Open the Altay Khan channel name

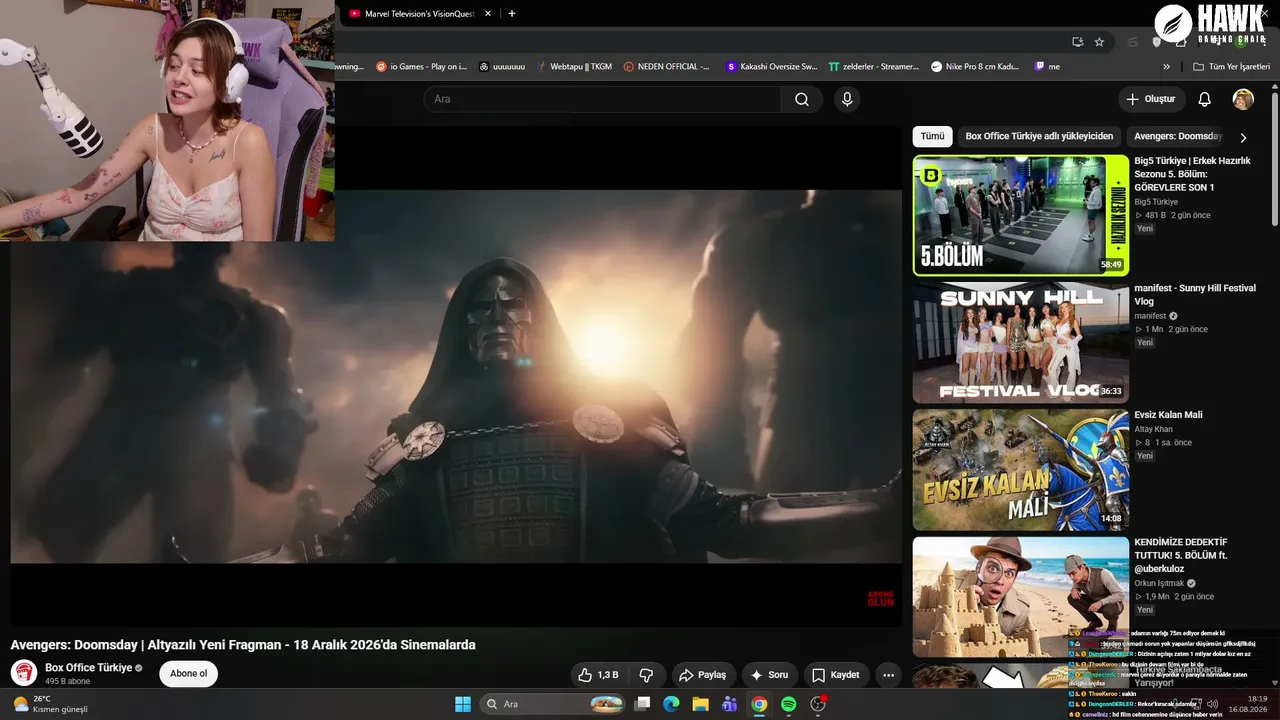[1153, 429]
